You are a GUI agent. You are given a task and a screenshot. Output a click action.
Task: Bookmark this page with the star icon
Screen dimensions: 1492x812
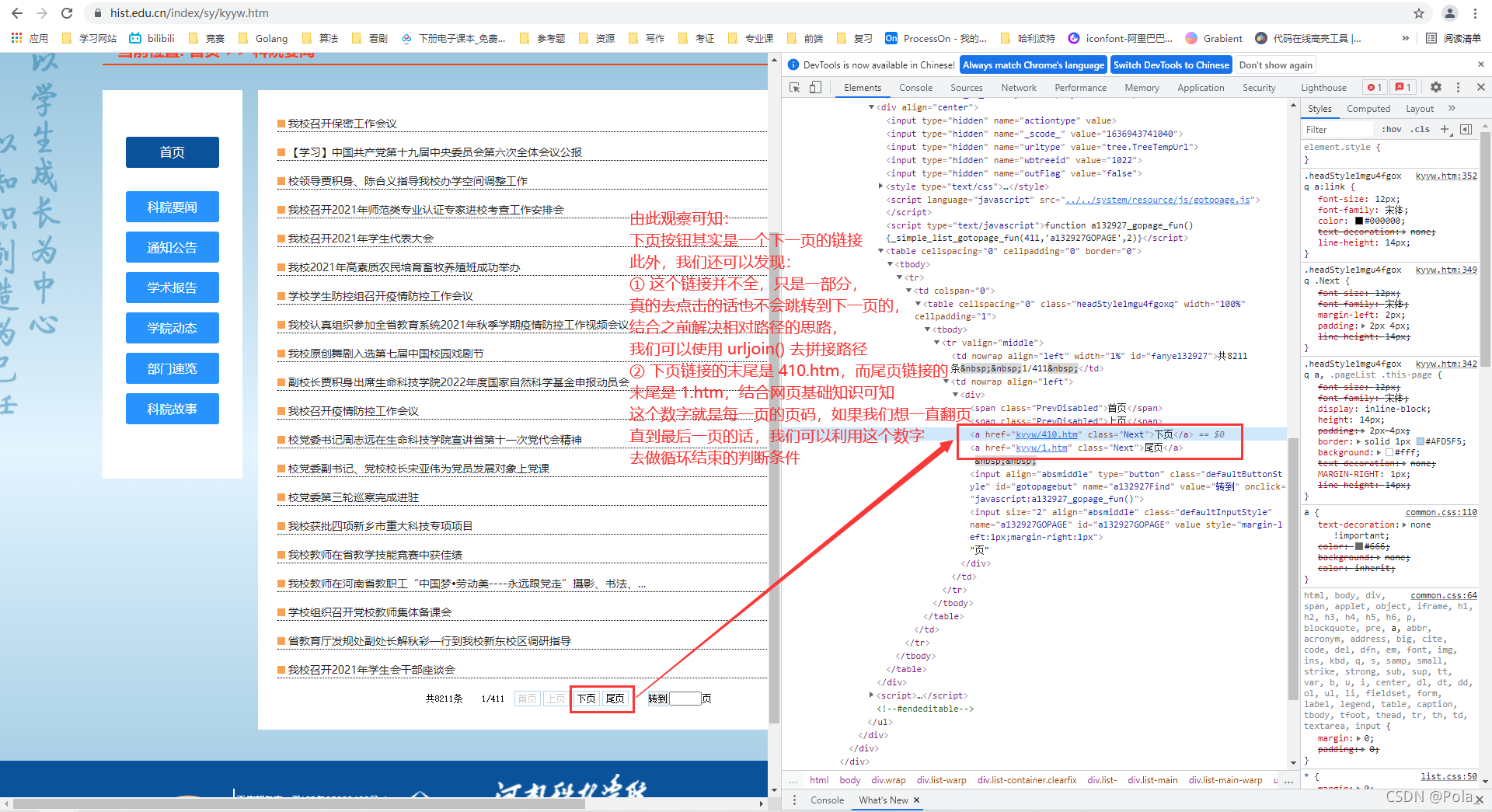1419,13
